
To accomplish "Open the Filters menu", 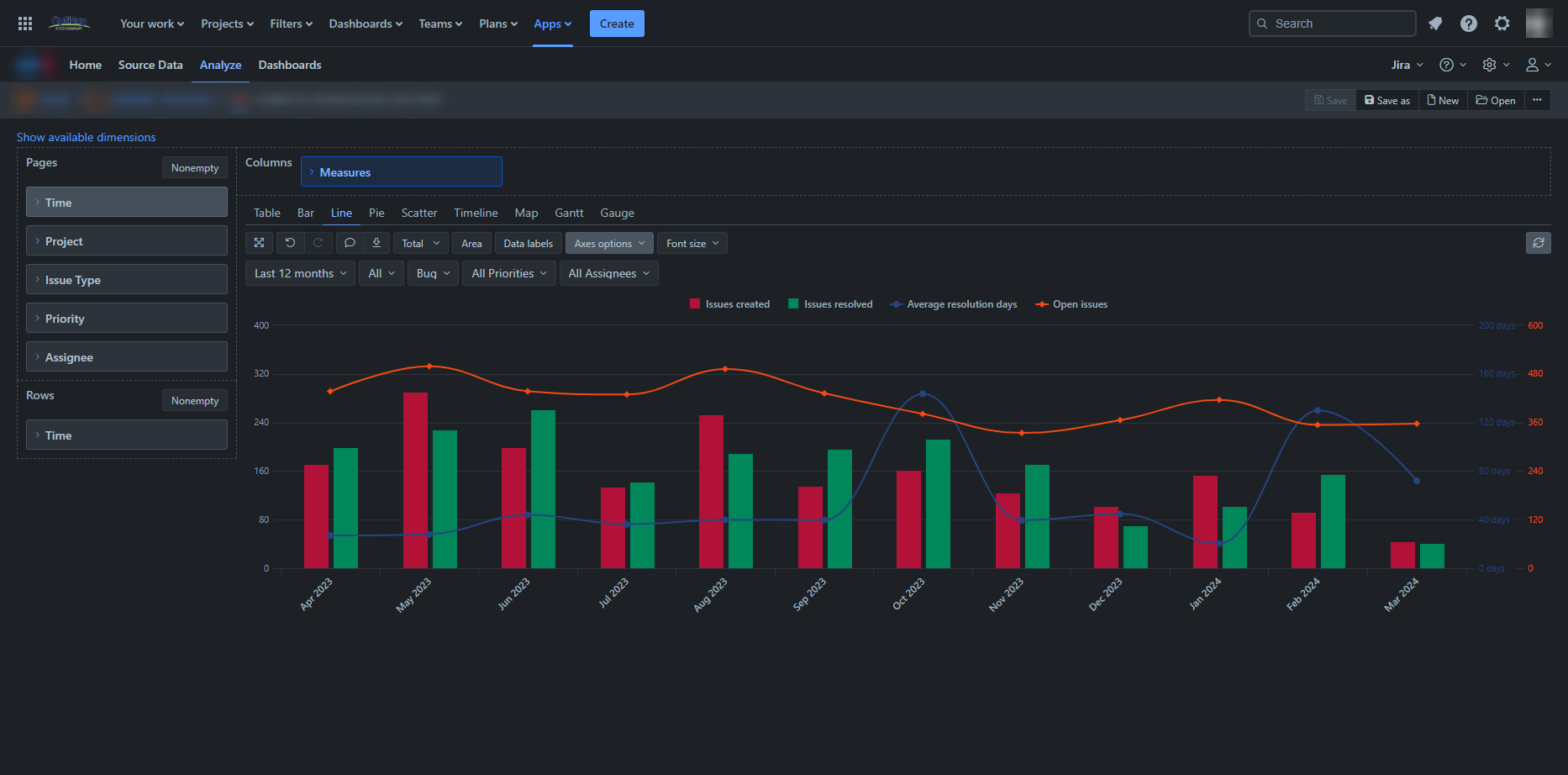I will pyautogui.click(x=292, y=24).
